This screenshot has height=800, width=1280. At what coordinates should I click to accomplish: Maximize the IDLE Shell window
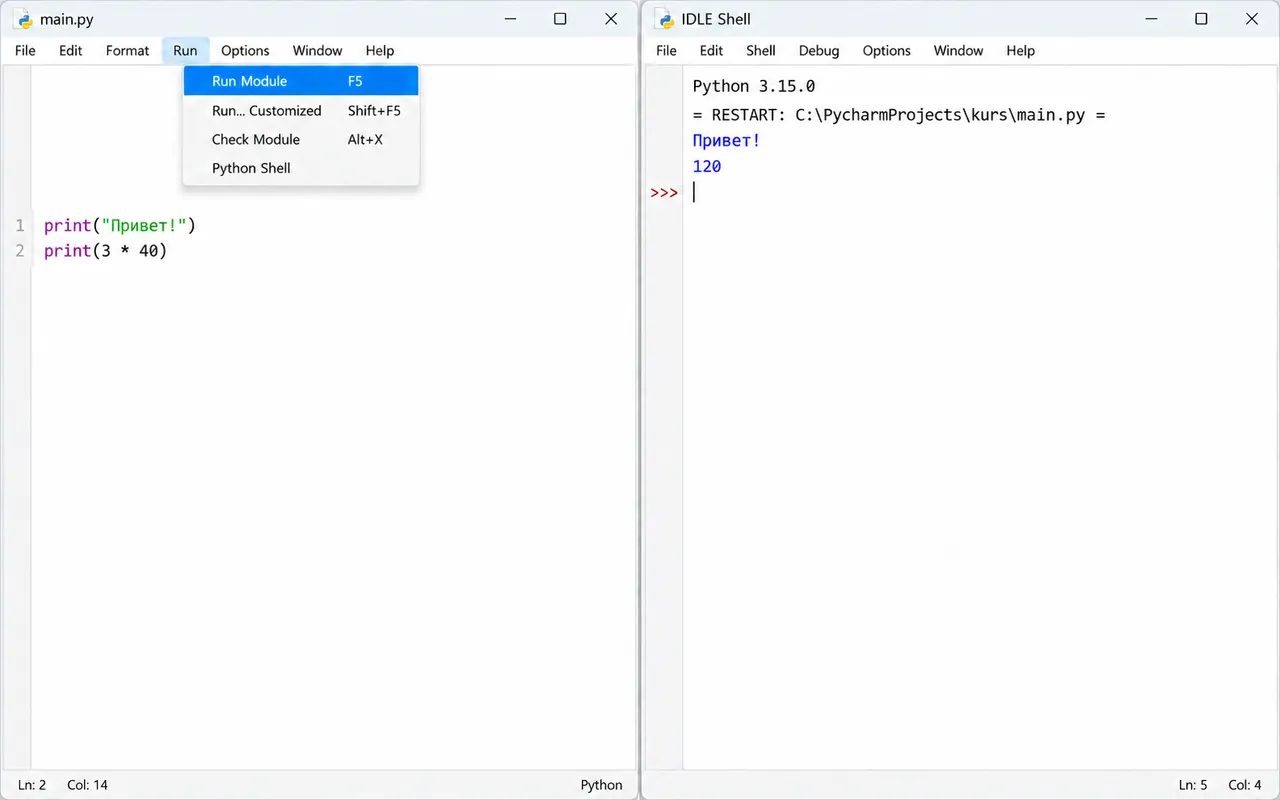[1201, 19]
